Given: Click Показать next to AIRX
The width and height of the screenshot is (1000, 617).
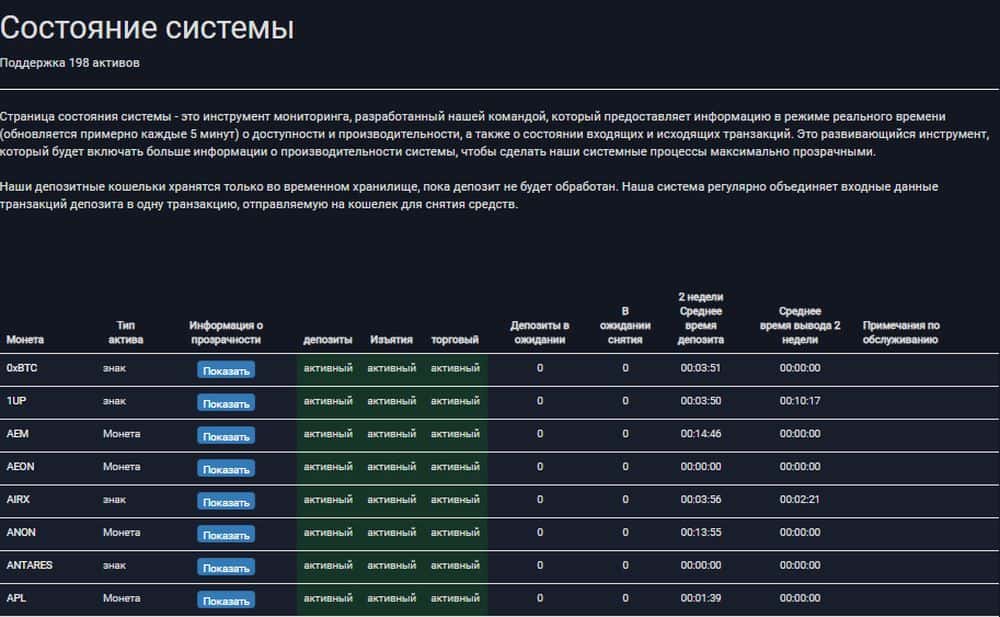Looking at the screenshot, I should tap(226, 502).
